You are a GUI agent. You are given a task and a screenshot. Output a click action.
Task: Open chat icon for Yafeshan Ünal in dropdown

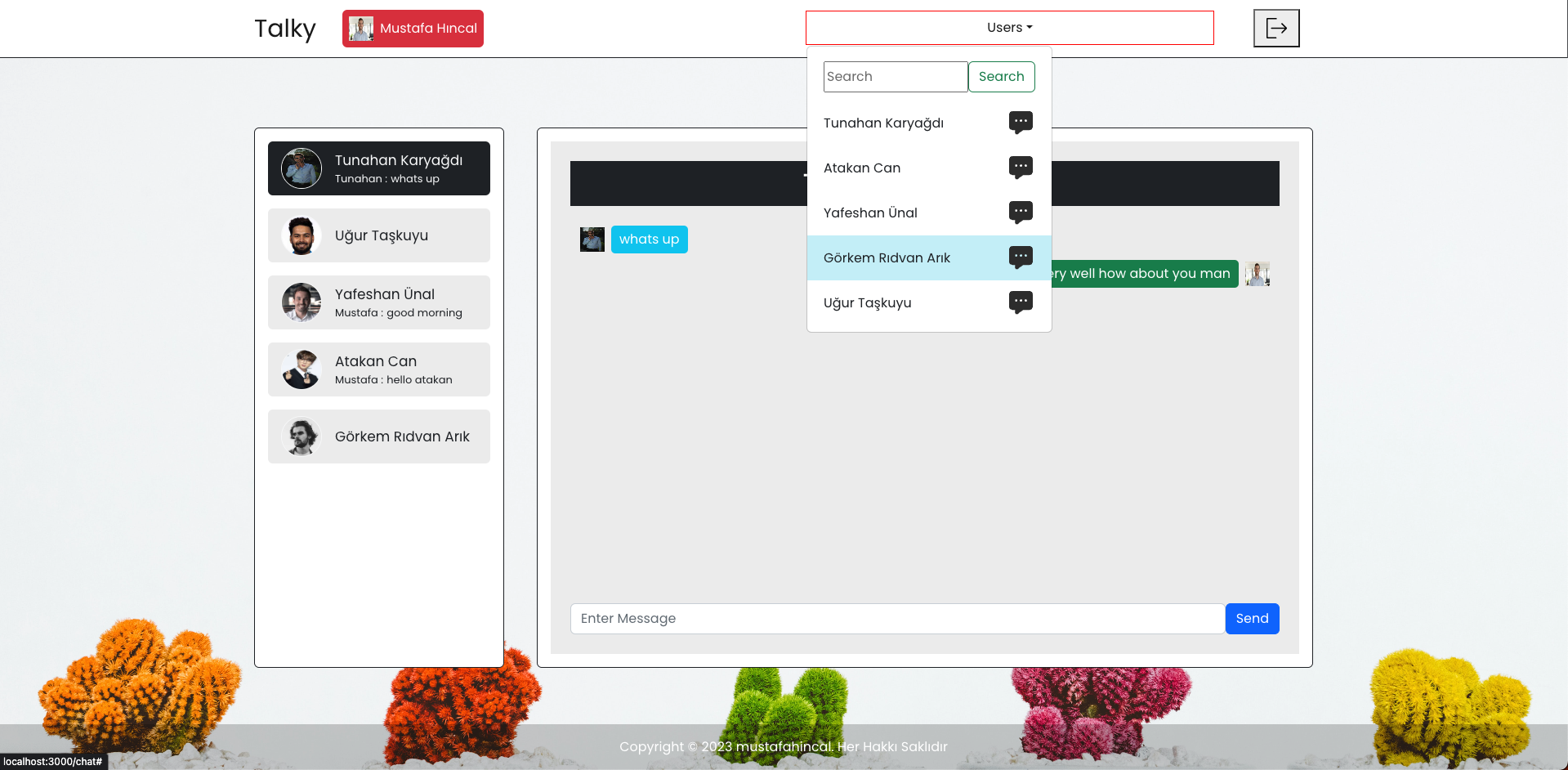(x=1021, y=213)
